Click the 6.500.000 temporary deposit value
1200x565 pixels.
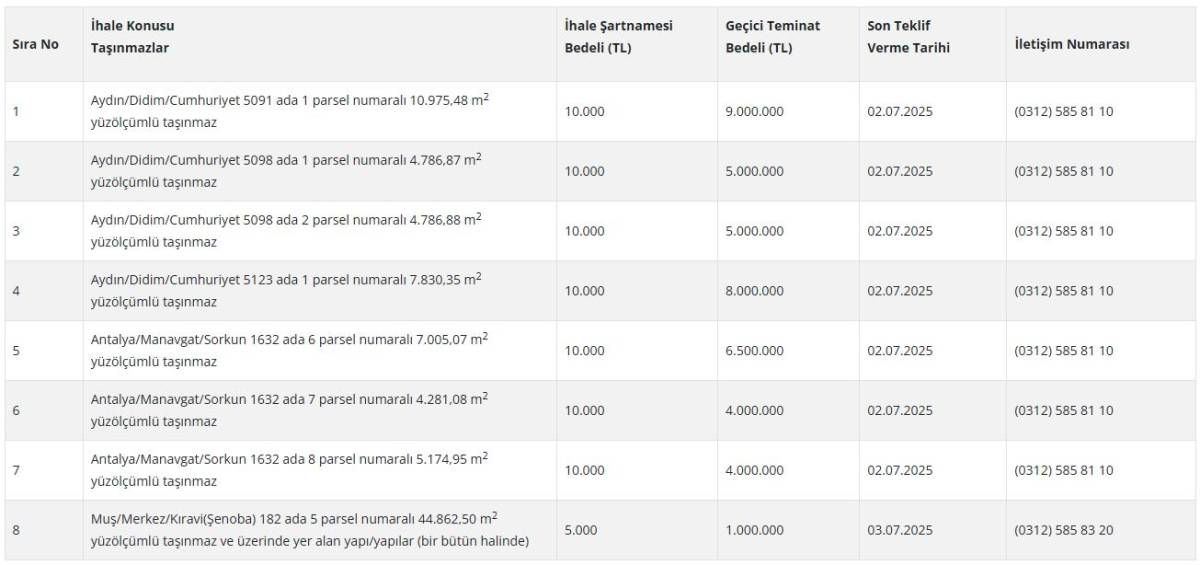(755, 351)
